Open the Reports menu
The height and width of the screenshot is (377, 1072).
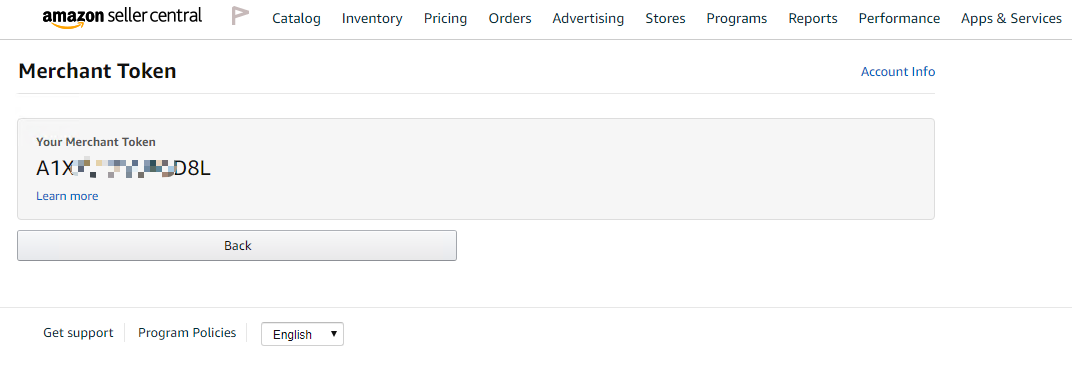(x=812, y=18)
